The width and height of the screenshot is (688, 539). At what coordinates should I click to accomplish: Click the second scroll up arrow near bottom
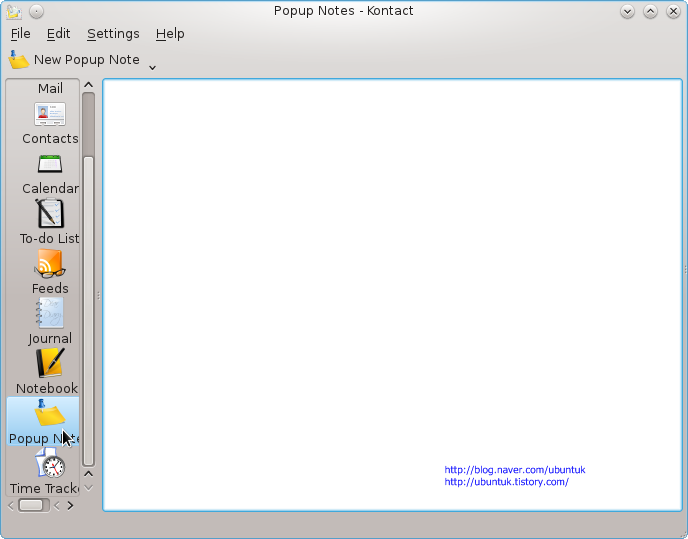click(x=88, y=474)
